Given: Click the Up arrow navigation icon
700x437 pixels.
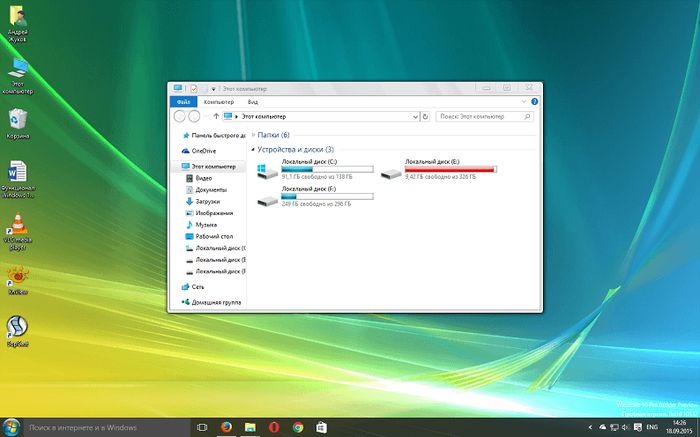Looking at the screenshot, I should coord(215,116).
